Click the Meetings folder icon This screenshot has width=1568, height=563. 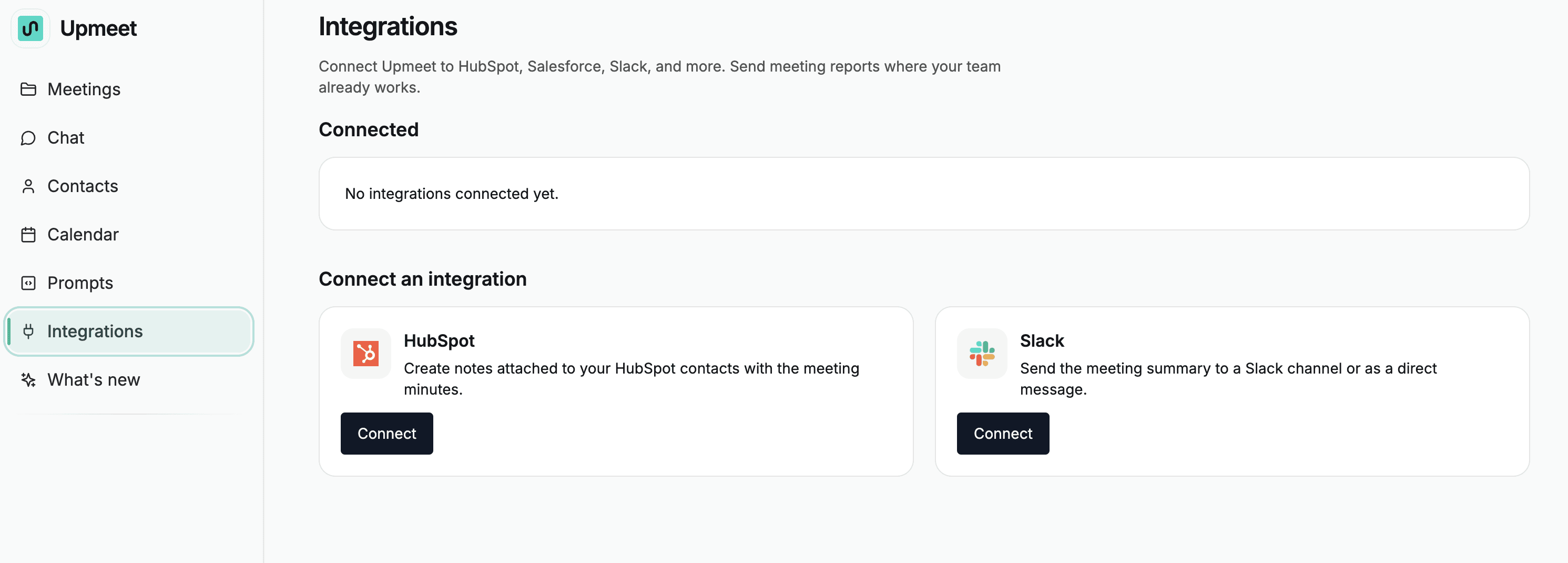pos(28,89)
